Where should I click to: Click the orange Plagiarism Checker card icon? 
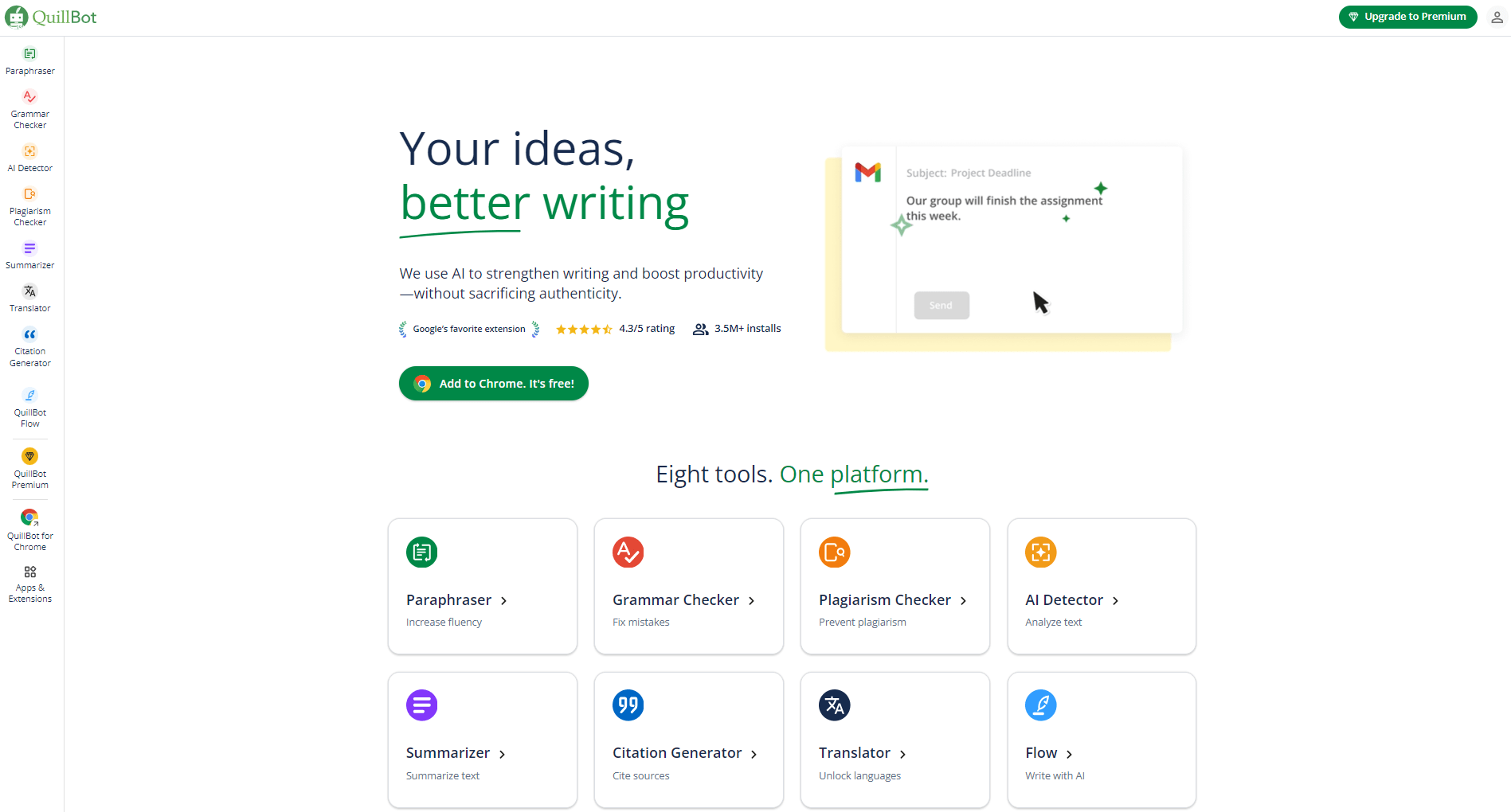834,552
